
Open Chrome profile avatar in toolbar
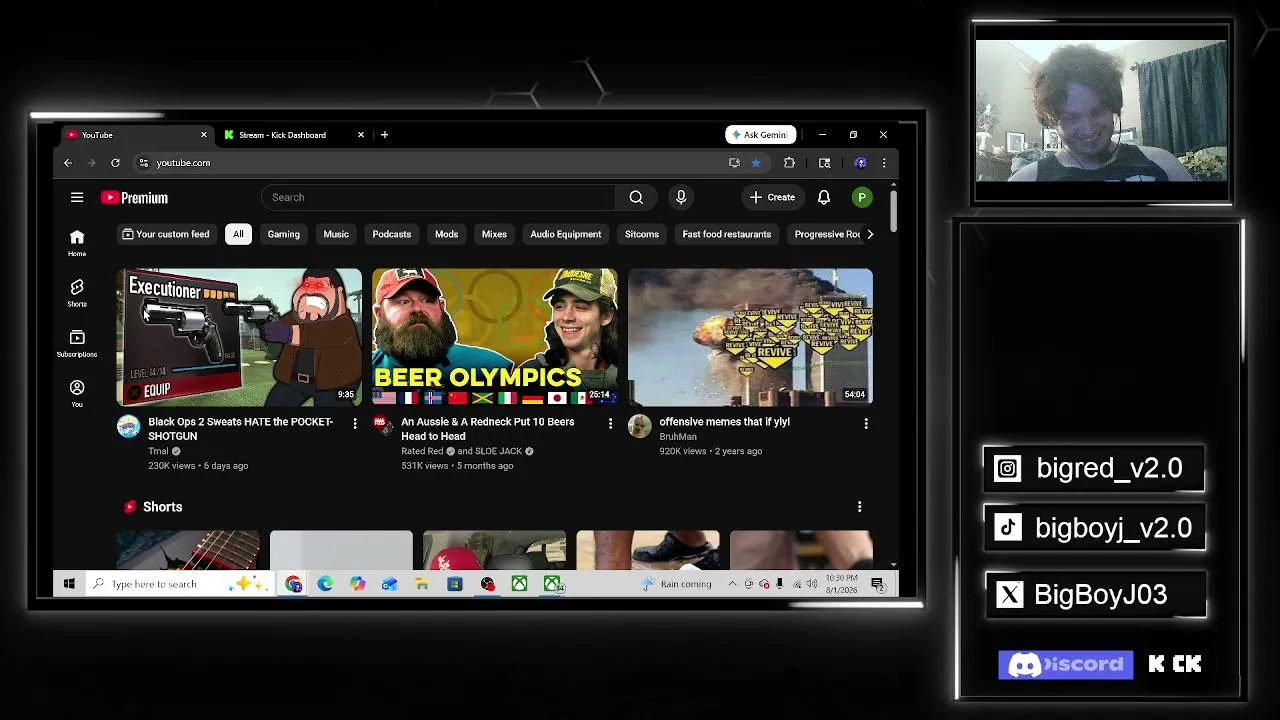[x=860, y=163]
